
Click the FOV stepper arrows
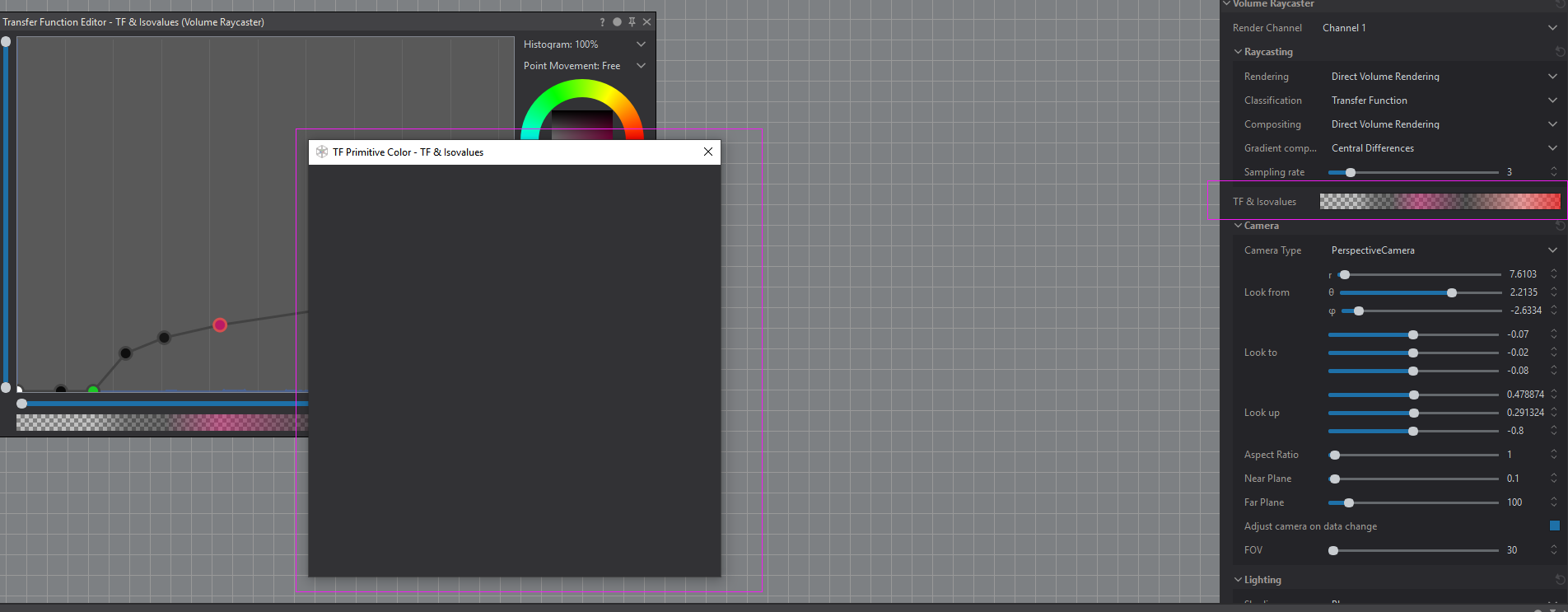coord(1554,550)
